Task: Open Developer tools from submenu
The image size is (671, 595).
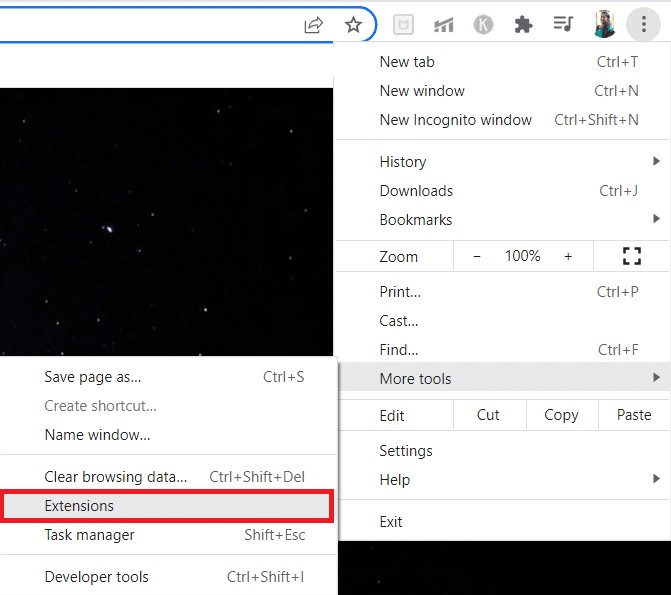Action: click(168, 577)
